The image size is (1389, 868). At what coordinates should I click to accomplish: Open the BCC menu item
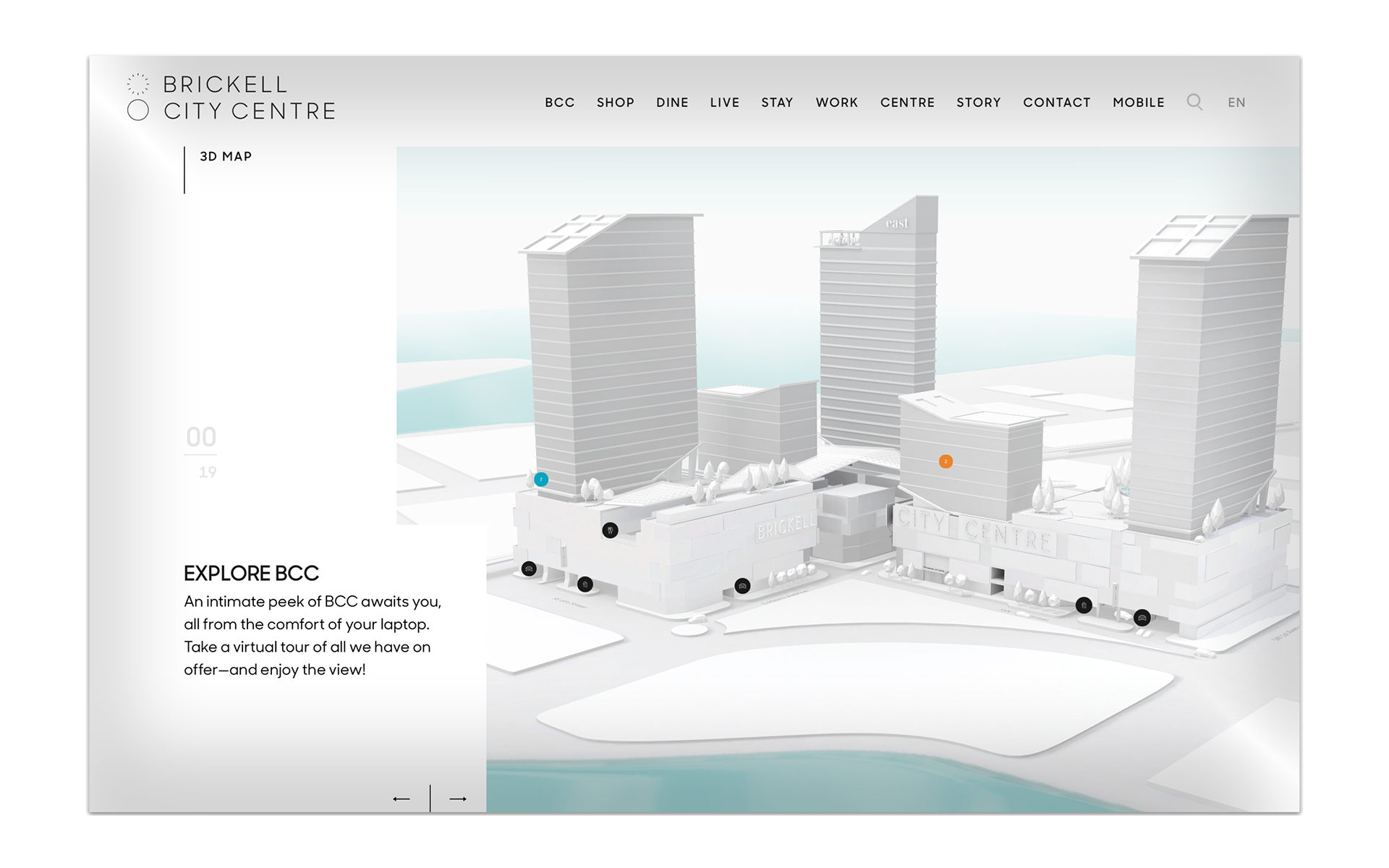560,103
